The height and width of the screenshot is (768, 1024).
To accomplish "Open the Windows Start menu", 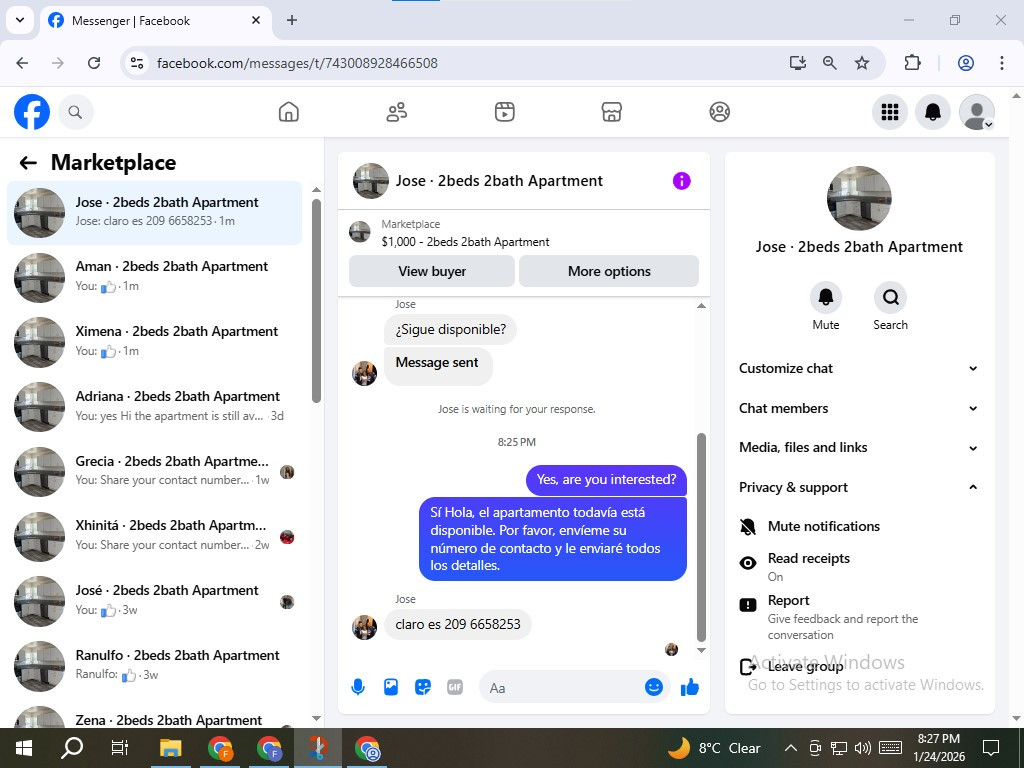I will coord(24,748).
